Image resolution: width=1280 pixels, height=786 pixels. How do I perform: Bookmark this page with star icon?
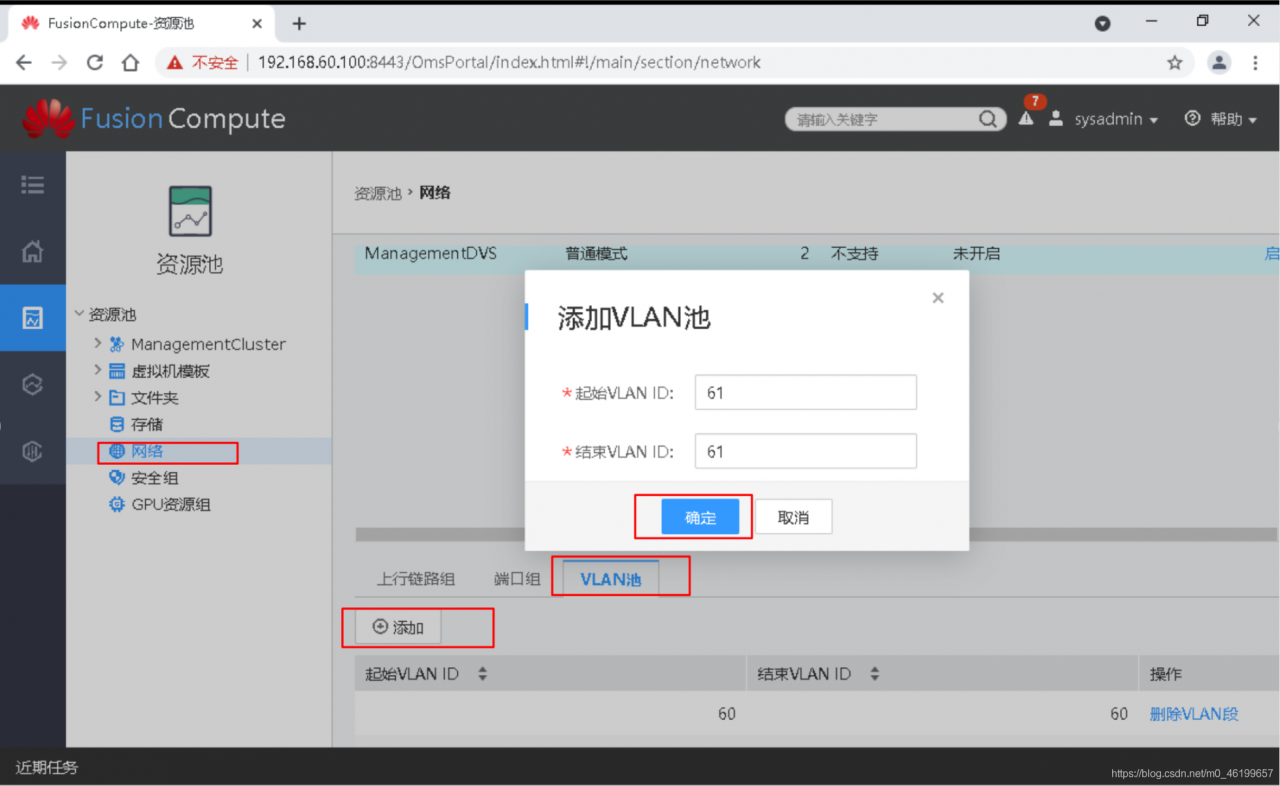[1175, 62]
